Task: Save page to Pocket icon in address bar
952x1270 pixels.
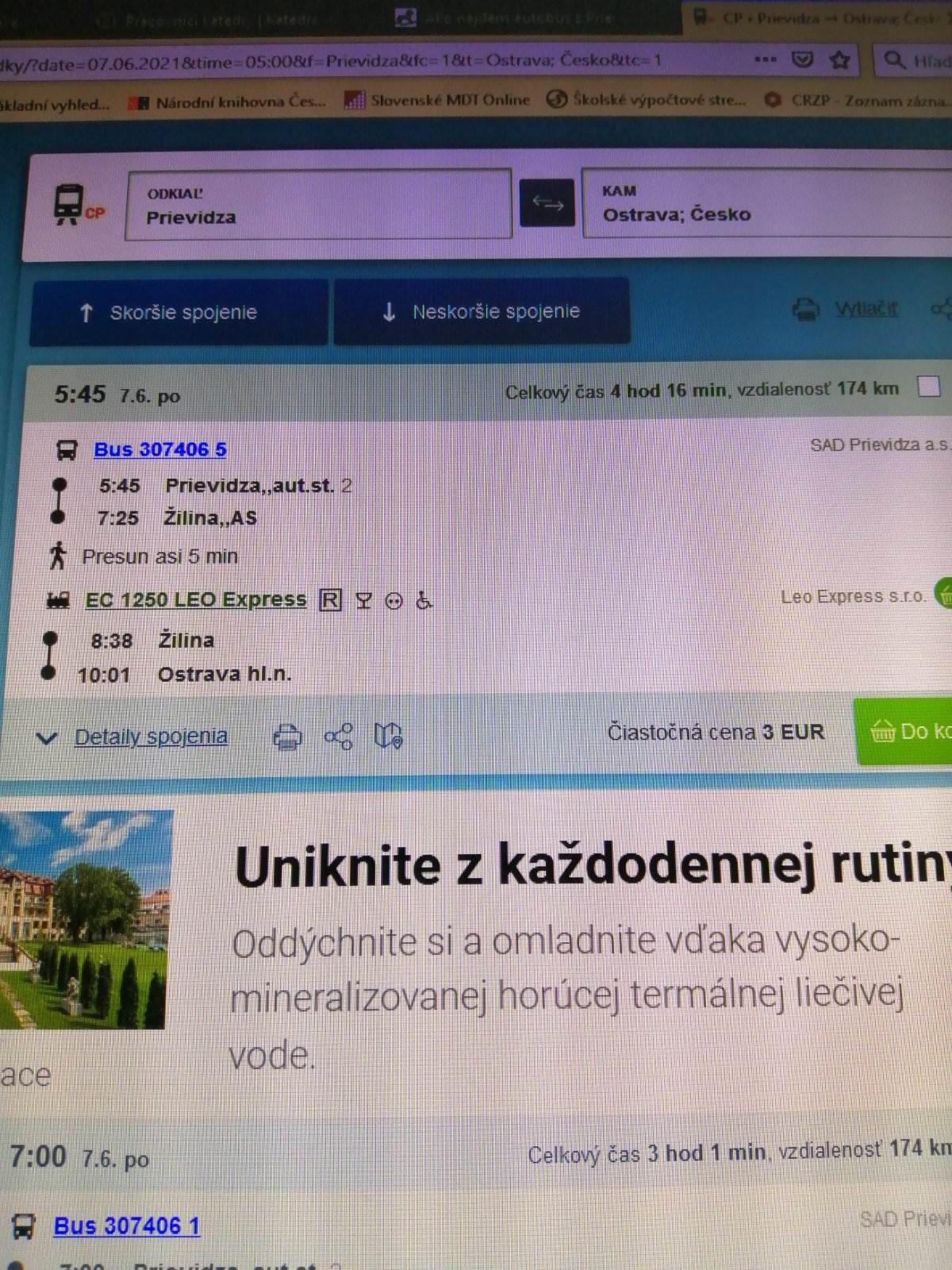Action: pyautogui.click(x=803, y=60)
